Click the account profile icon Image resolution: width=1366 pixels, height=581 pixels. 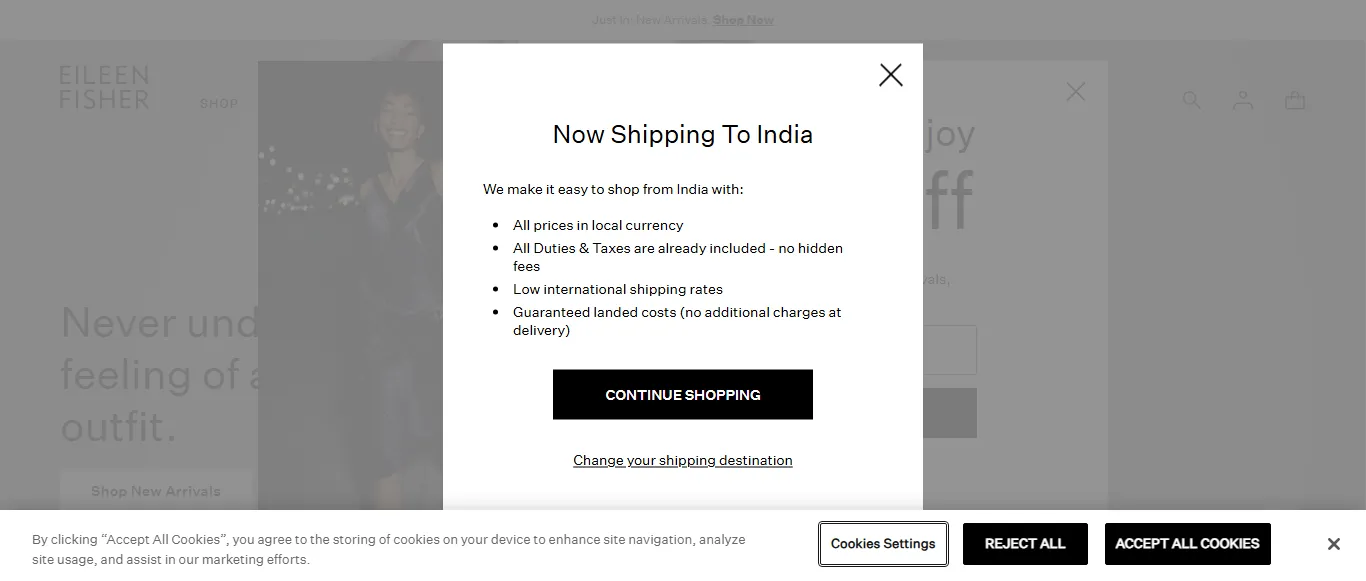[x=1243, y=100]
